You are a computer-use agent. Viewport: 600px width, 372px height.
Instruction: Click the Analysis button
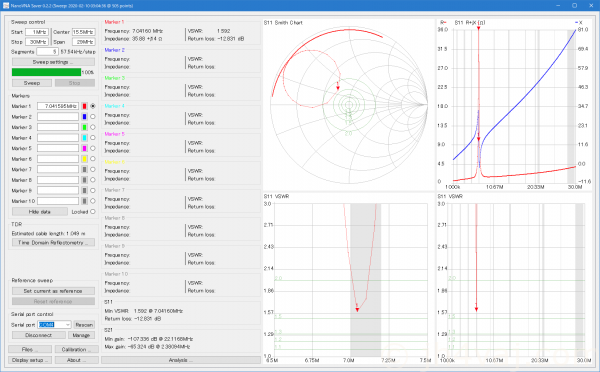[x=181, y=360]
